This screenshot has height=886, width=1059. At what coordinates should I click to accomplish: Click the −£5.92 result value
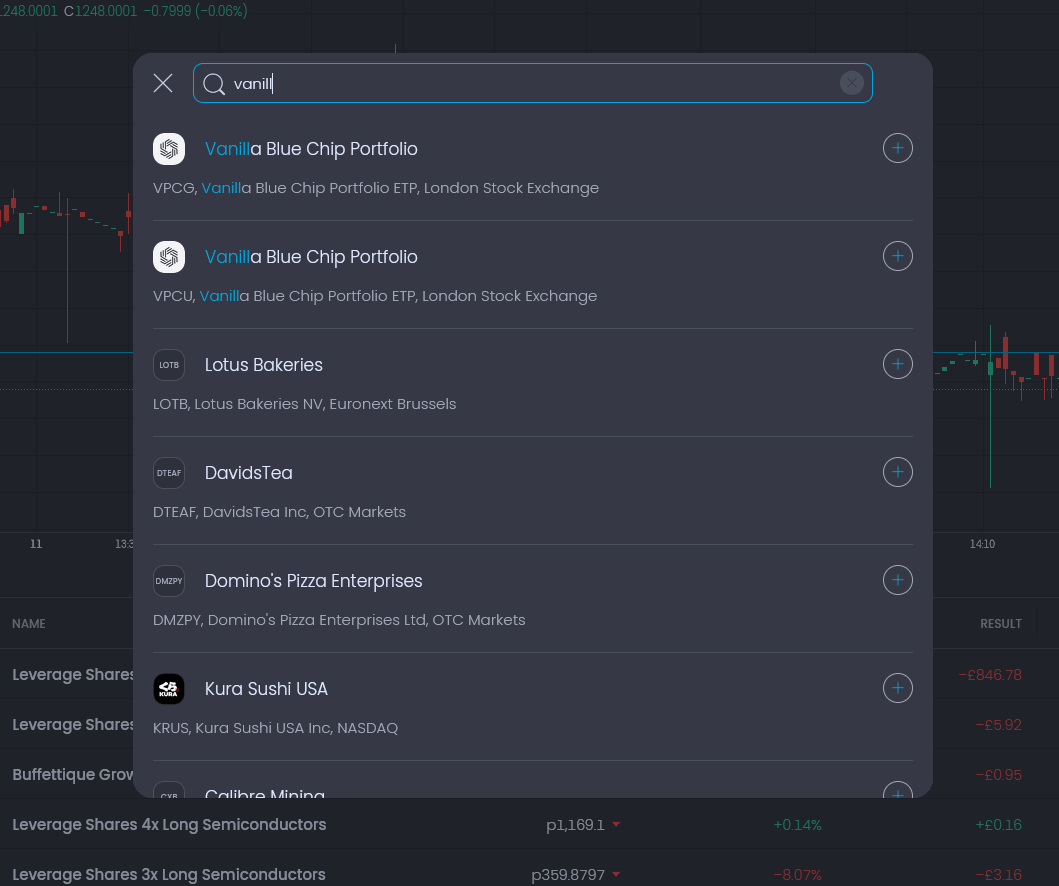[x=998, y=725]
